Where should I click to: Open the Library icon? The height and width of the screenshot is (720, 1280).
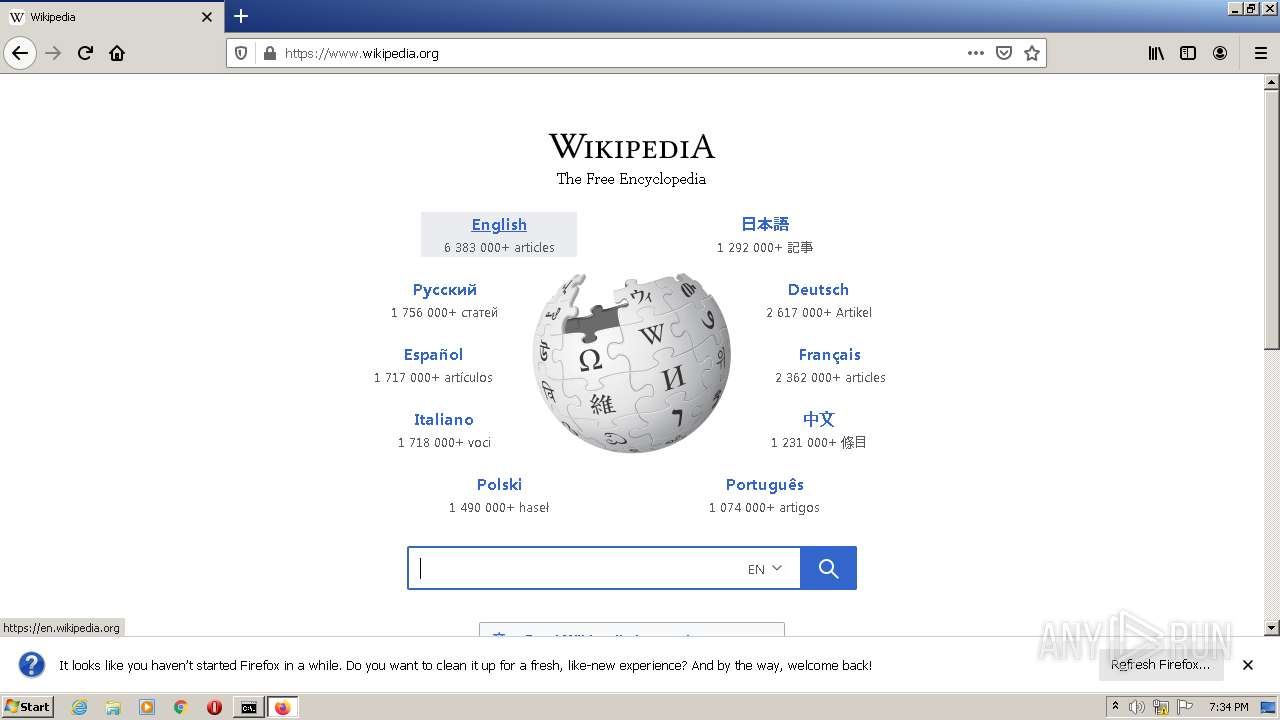(x=1156, y=53)
